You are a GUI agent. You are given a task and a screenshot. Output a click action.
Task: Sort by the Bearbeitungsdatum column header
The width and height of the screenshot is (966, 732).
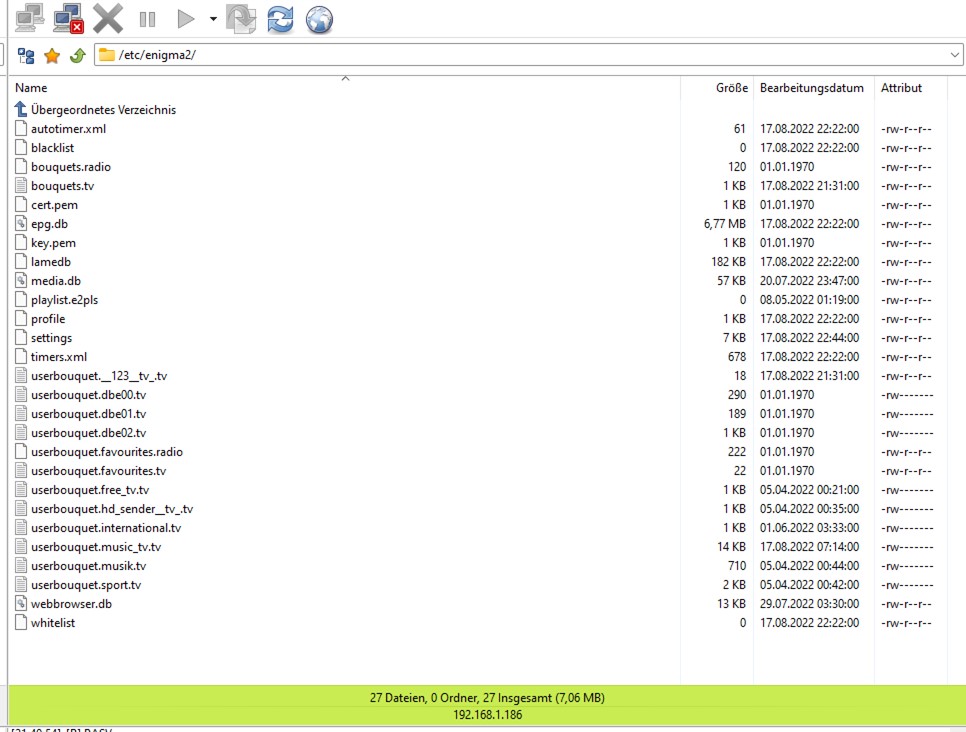point(811,88)
